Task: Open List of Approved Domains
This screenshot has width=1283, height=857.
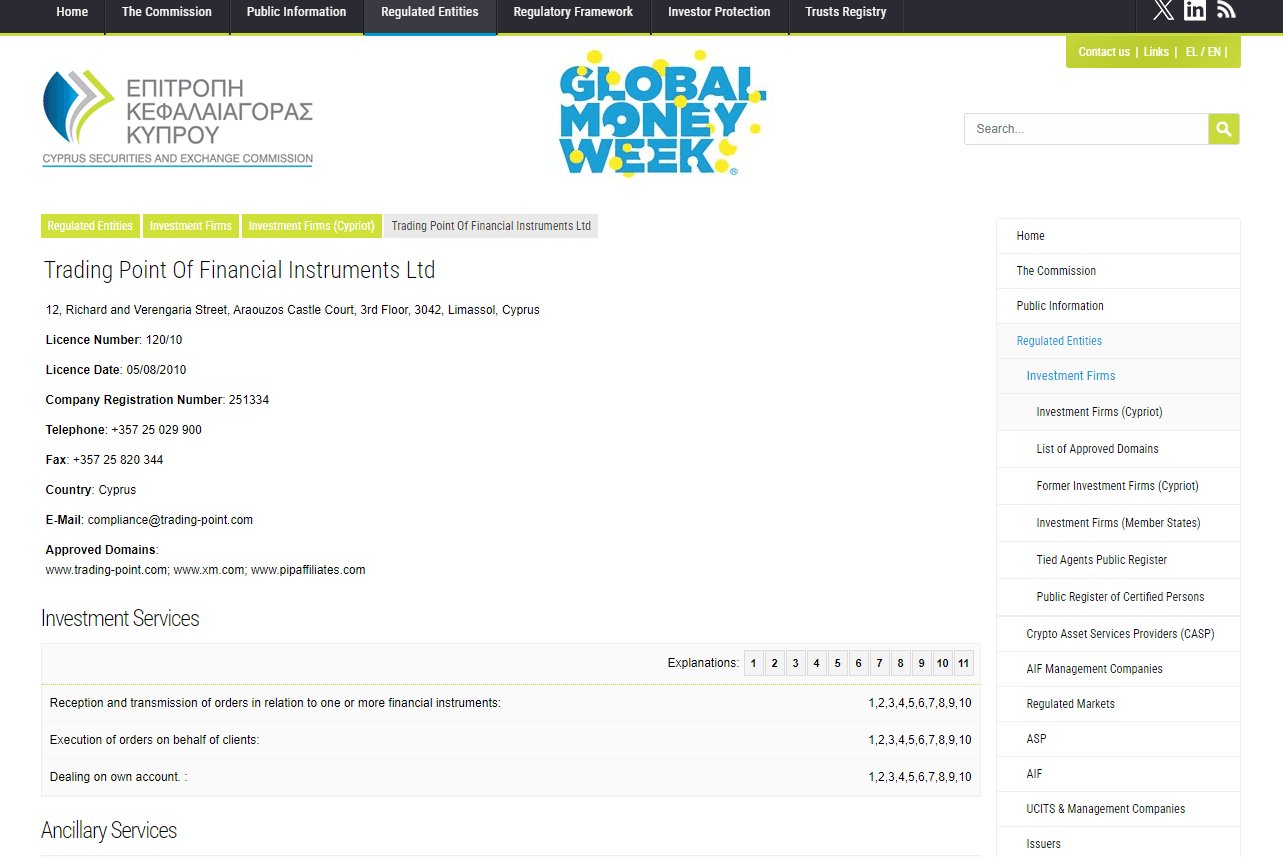Action: pos(1118,449)
